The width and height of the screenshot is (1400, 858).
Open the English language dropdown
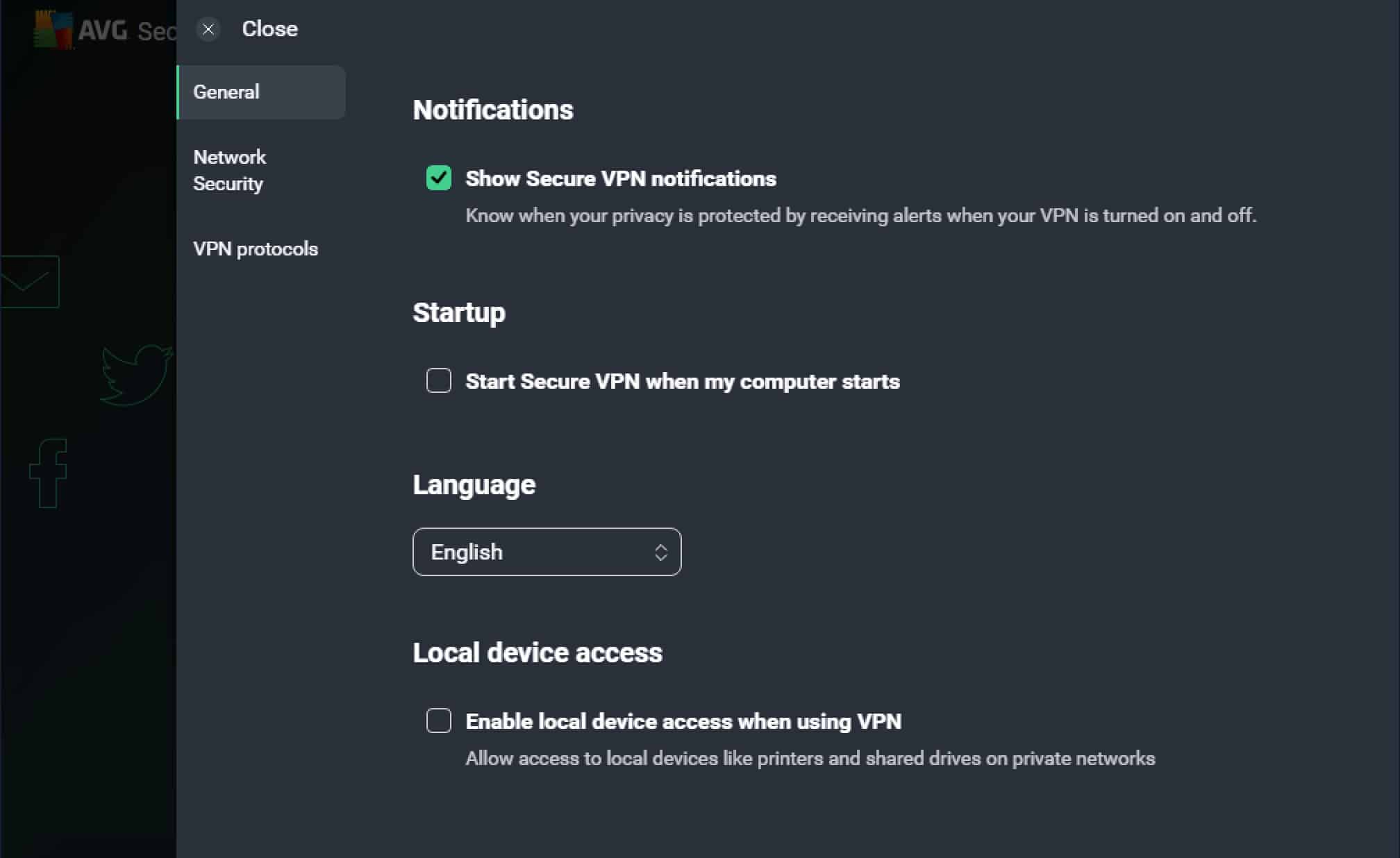547,552
